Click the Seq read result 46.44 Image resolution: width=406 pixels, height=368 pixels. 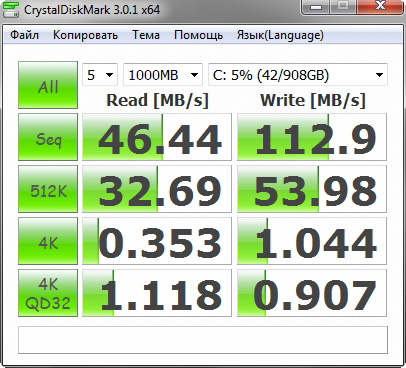point(157,137)
